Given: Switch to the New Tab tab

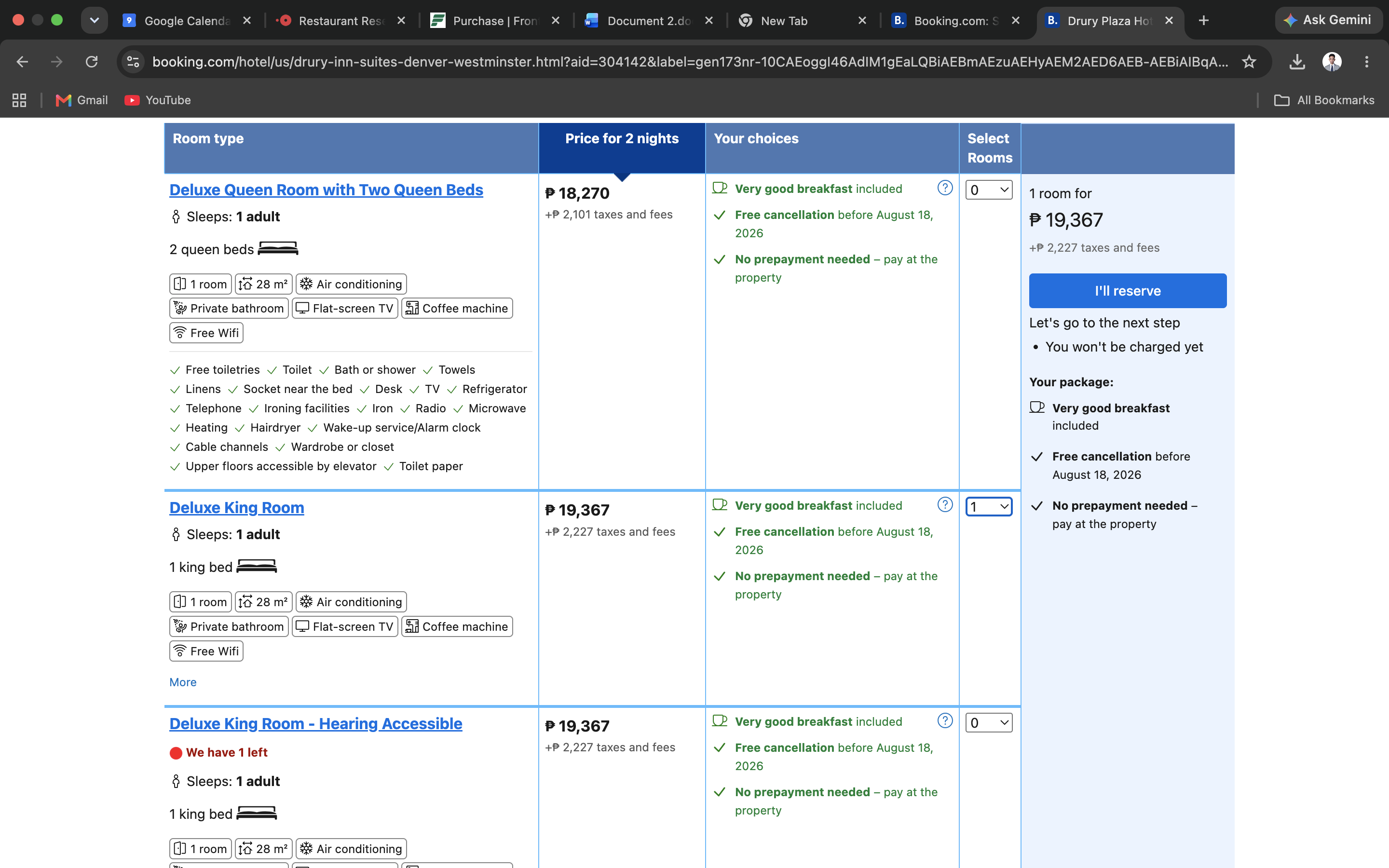Looking at the screenshot, I should pos(803,21).
